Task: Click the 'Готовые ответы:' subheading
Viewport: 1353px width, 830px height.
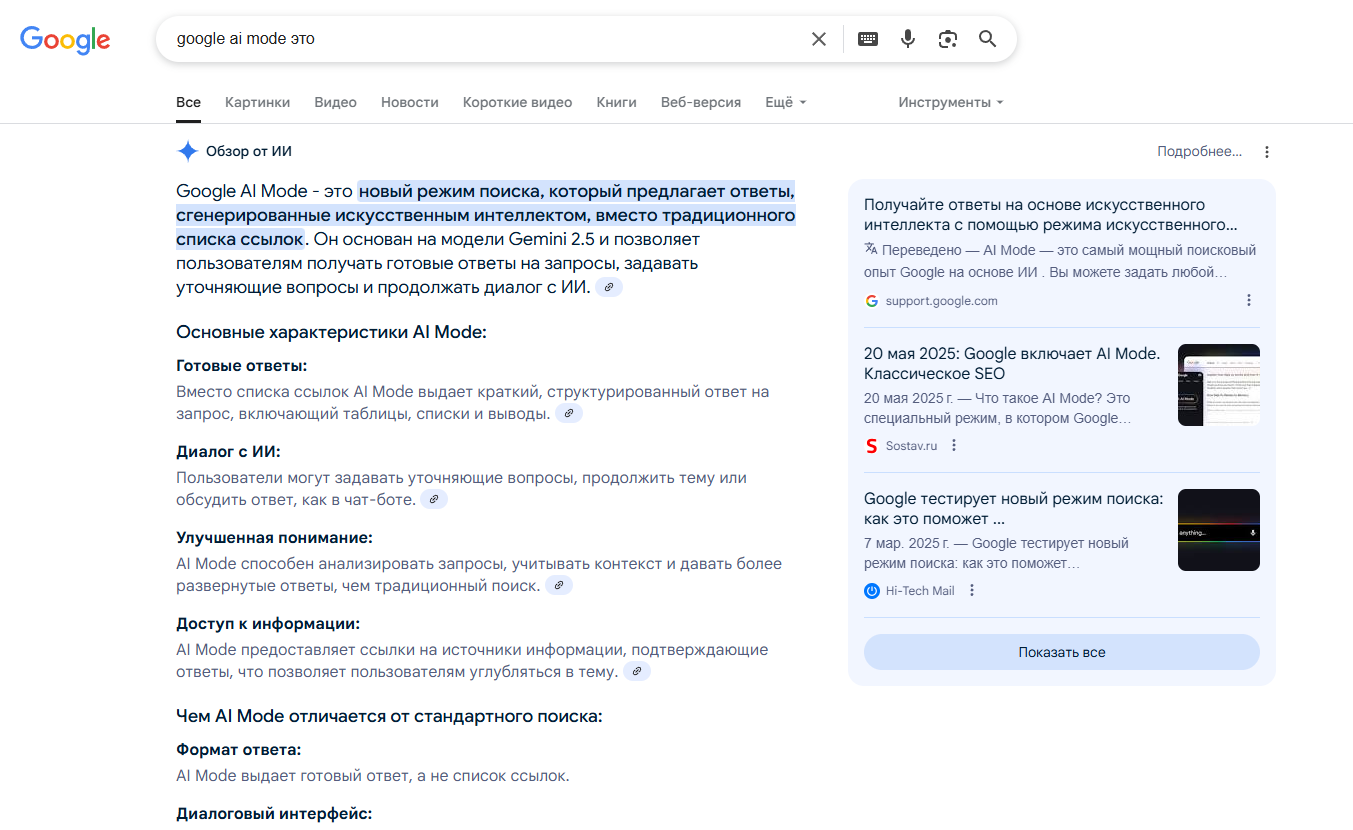Action: [x=241, y=365]
